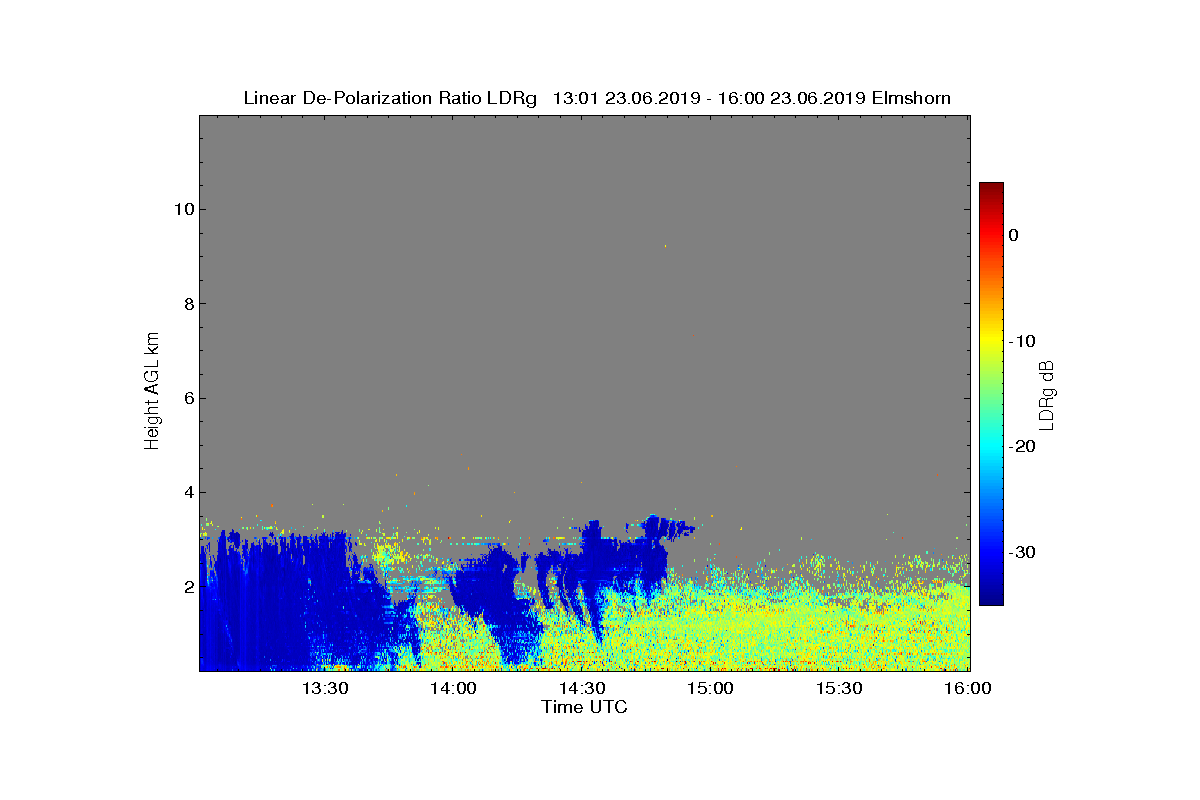Click the colorbar value label -20
Image resolution: width=1200 pixels, height=800 pixels.
tap(1023, 446)
